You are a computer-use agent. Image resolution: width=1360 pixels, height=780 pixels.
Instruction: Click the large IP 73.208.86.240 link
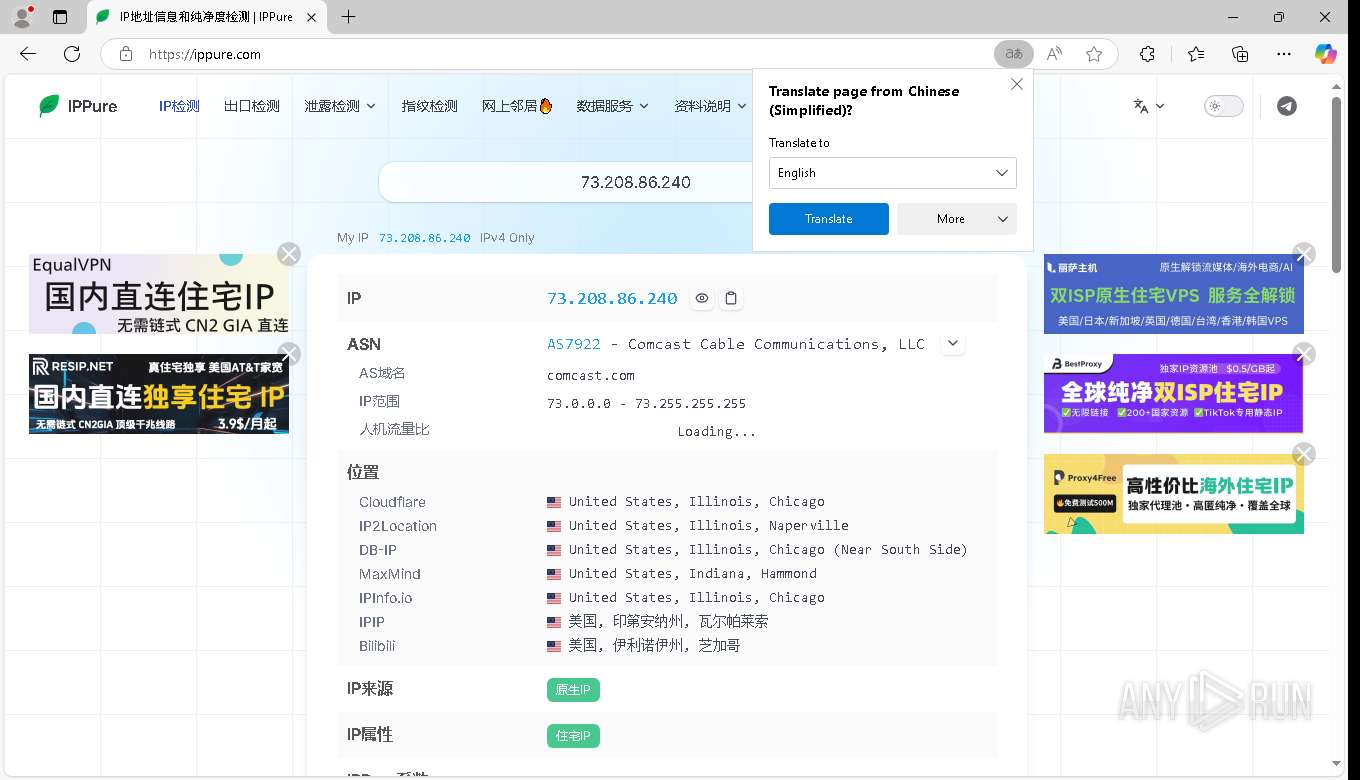point(612,298)
